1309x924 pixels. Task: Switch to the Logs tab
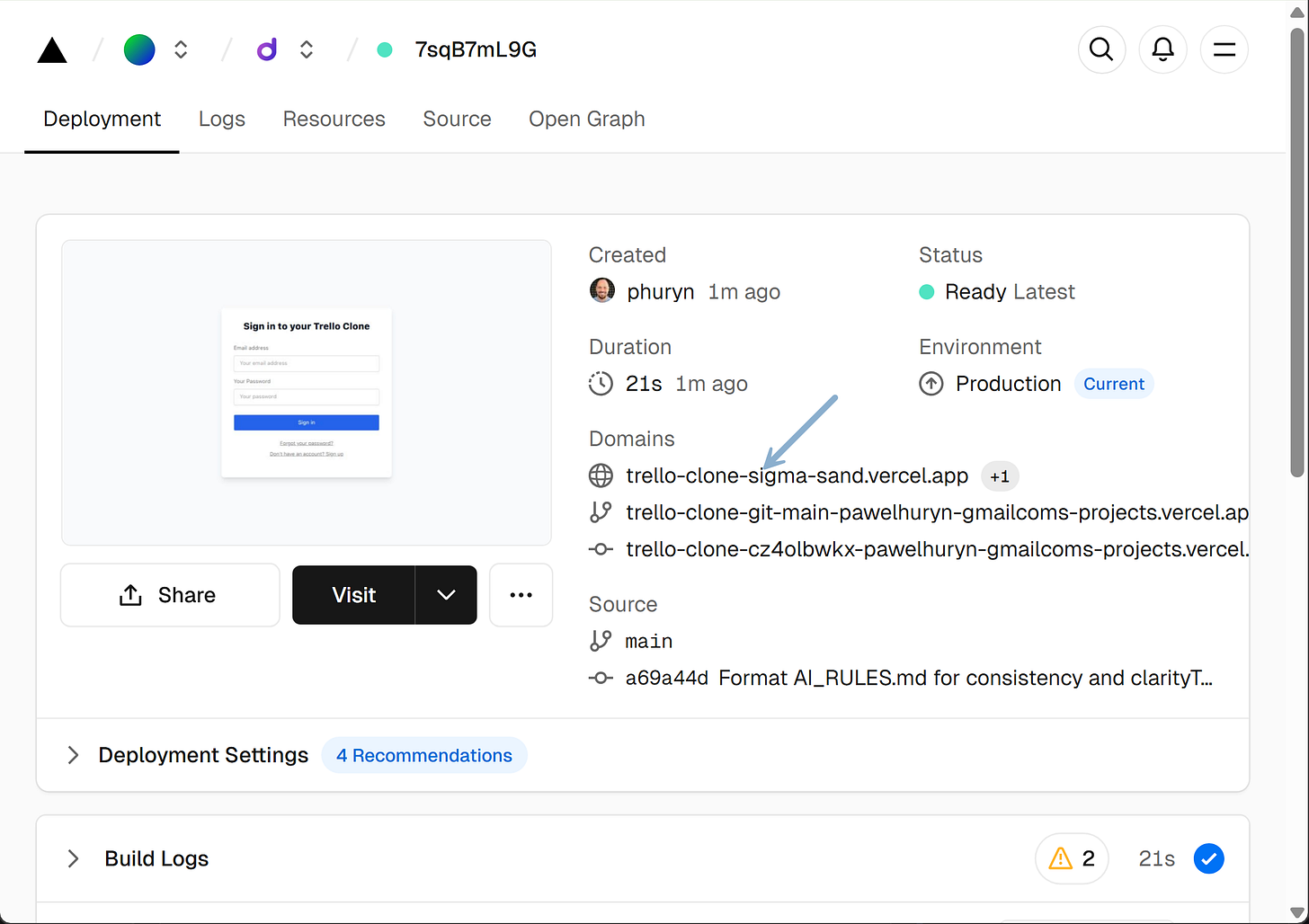[222, 119]
